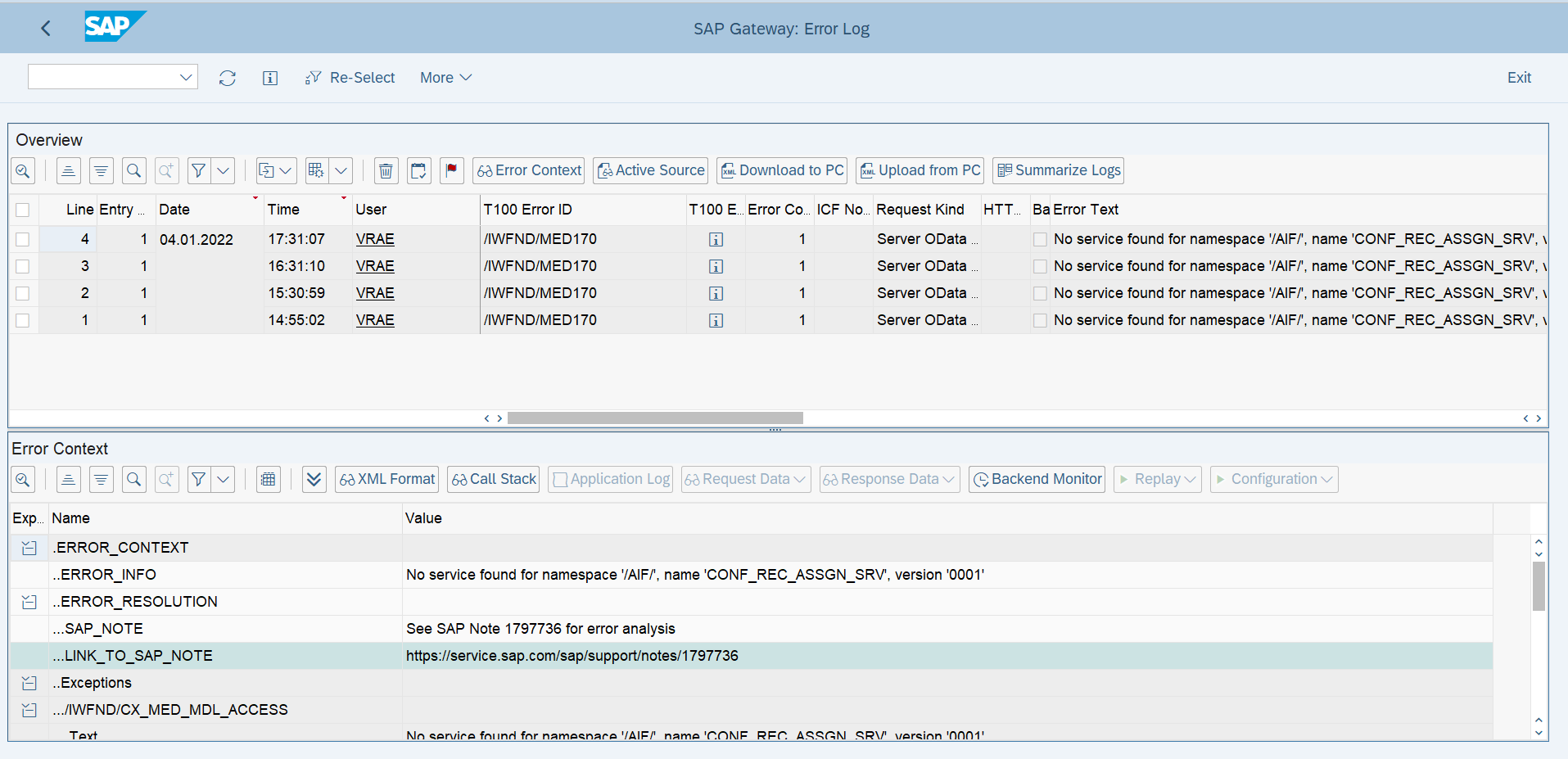Image resolution: width=1568 pixels, height=759 pixels.
Task: Click the flag icon in Overview toolbar
Action: point(451,170)
